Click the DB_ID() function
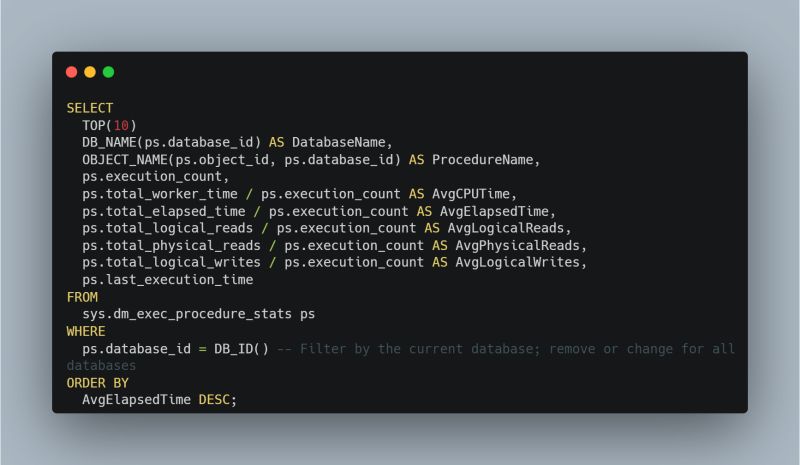Viewport: 800px width, 465px height. tap(241, 349)
